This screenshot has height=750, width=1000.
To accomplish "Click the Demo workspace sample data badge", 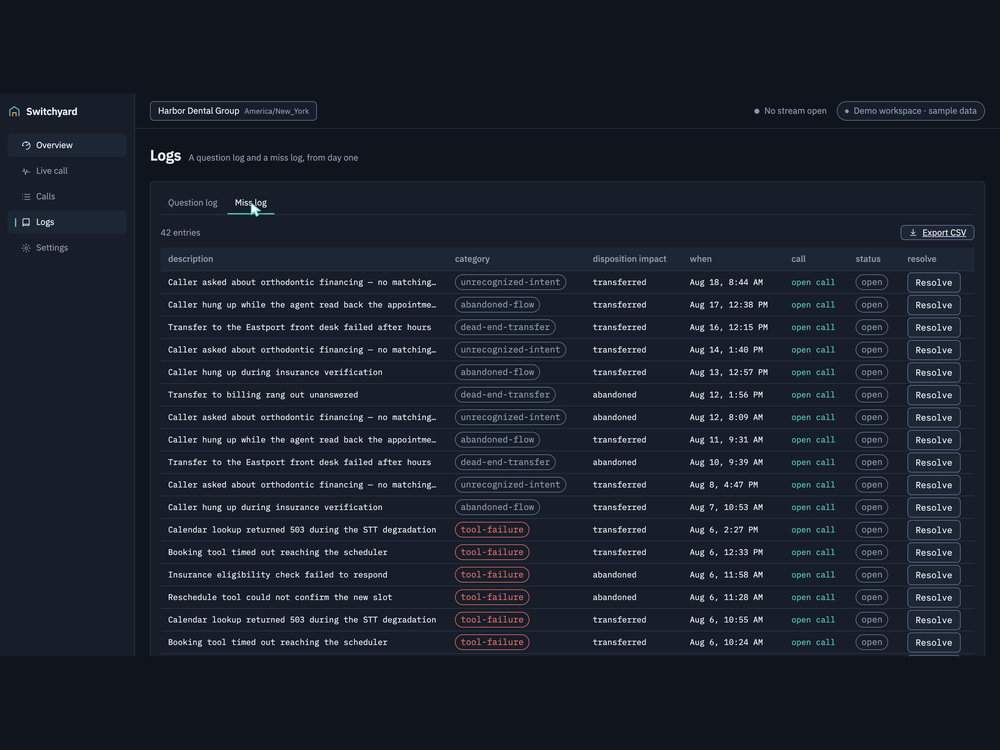I will coord(911,111).
